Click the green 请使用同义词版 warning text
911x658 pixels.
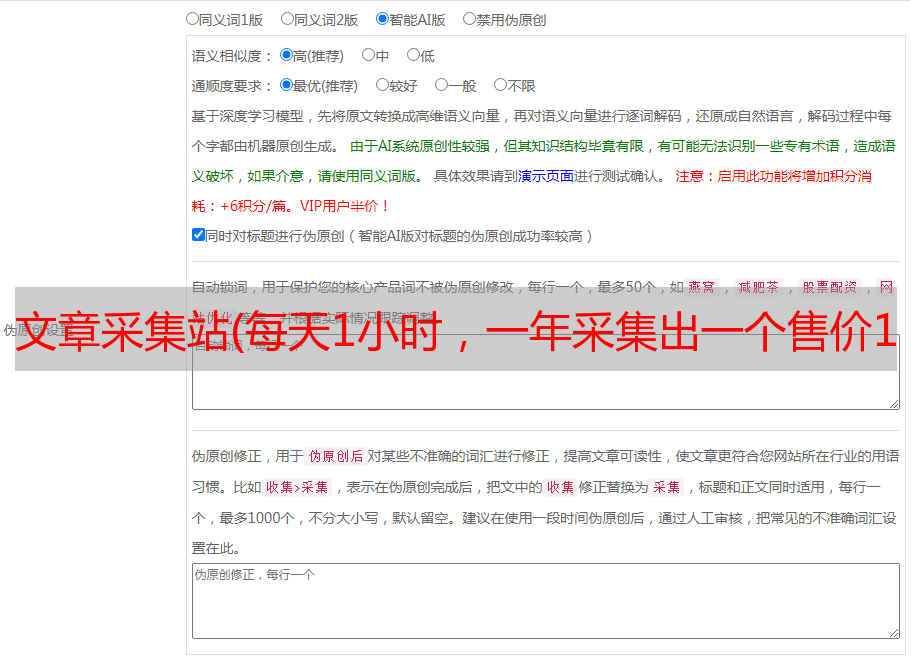point(370,176)
